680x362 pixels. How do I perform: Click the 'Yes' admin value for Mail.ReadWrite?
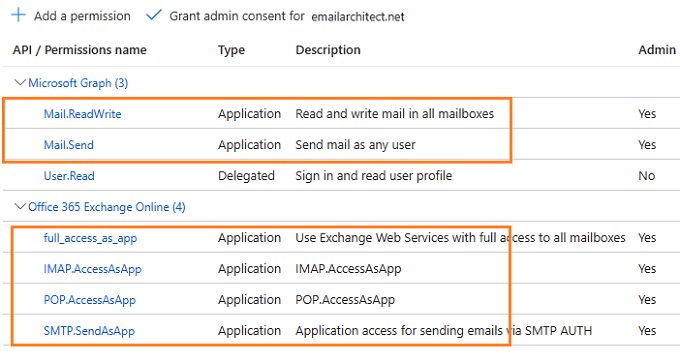pos(647,114)
